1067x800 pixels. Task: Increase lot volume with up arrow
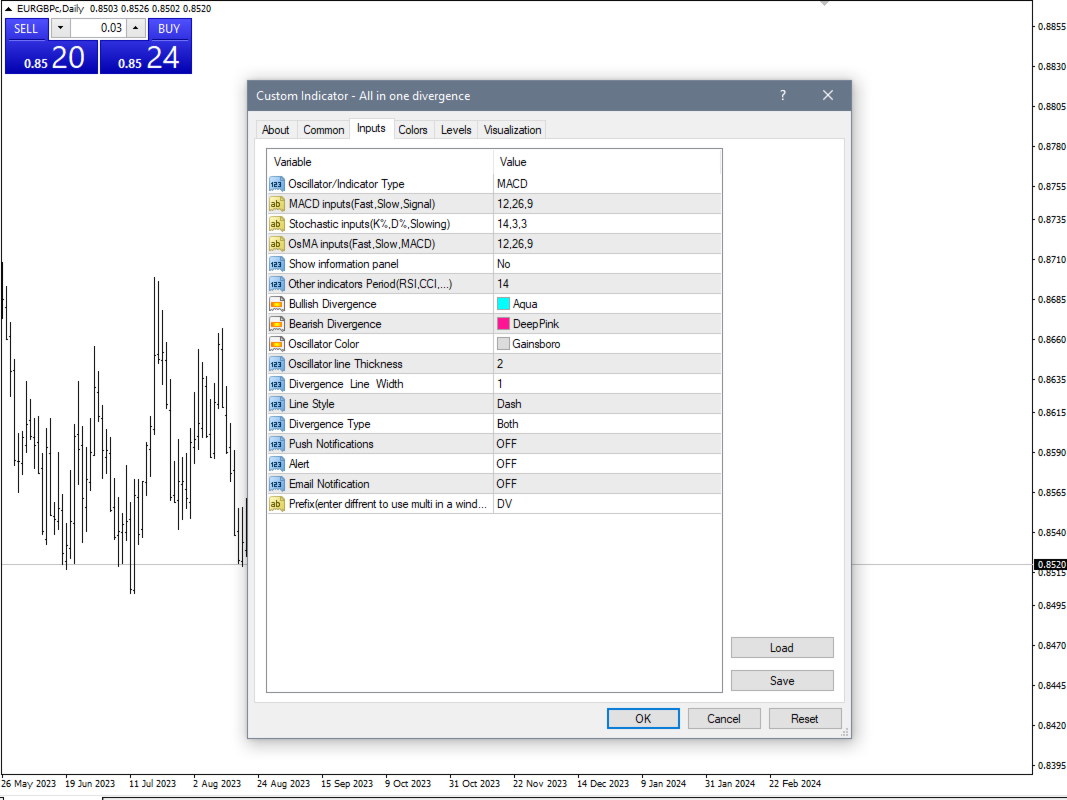coord(135,28)
